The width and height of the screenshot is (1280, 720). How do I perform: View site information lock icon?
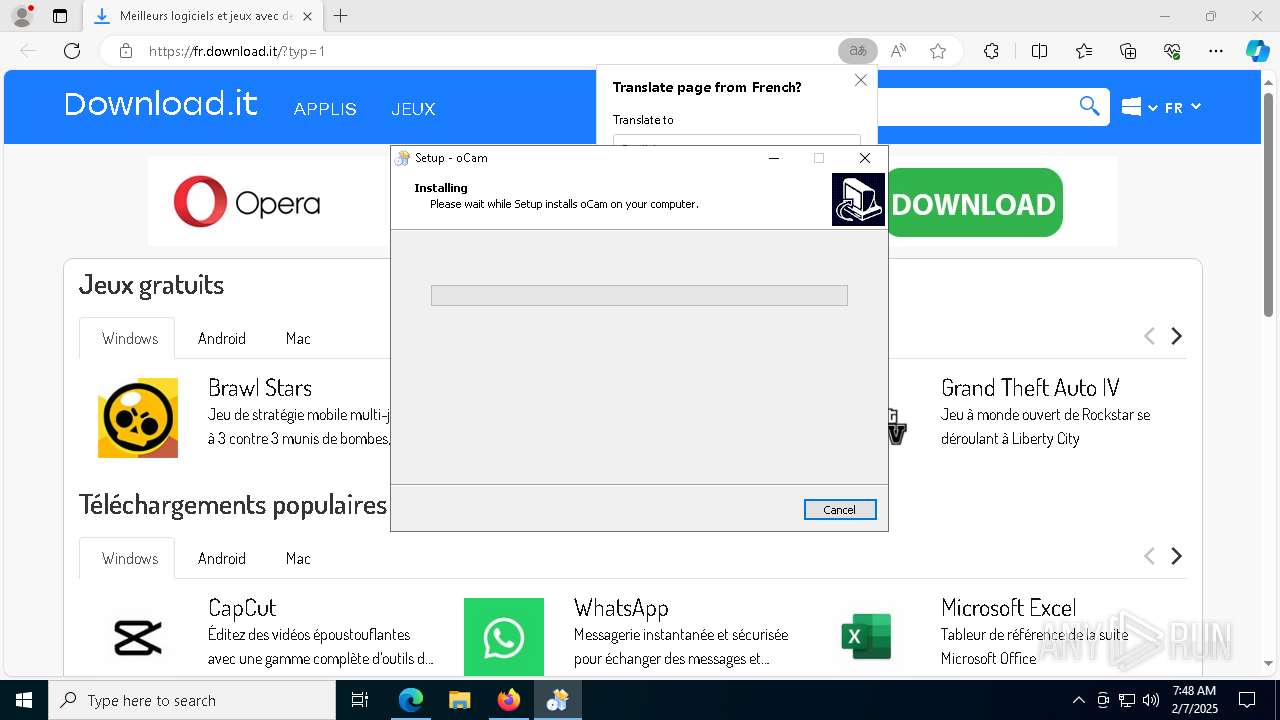126,51
